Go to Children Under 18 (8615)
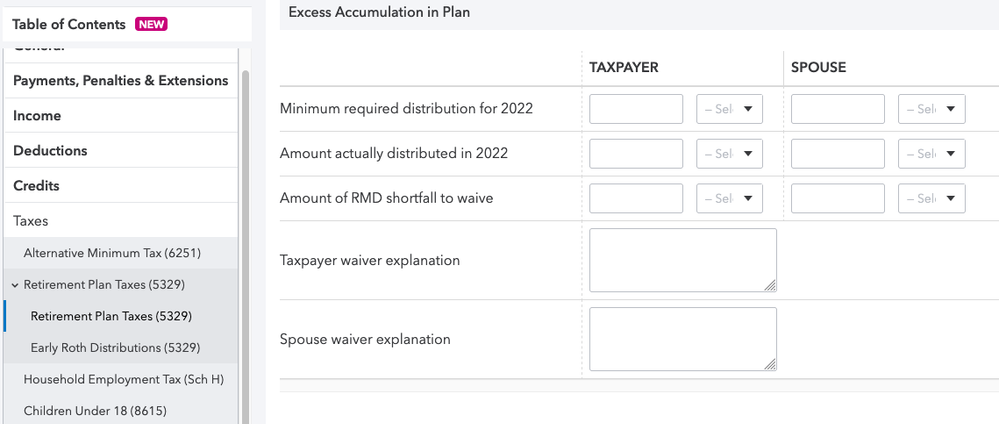 tap(95, 411)
